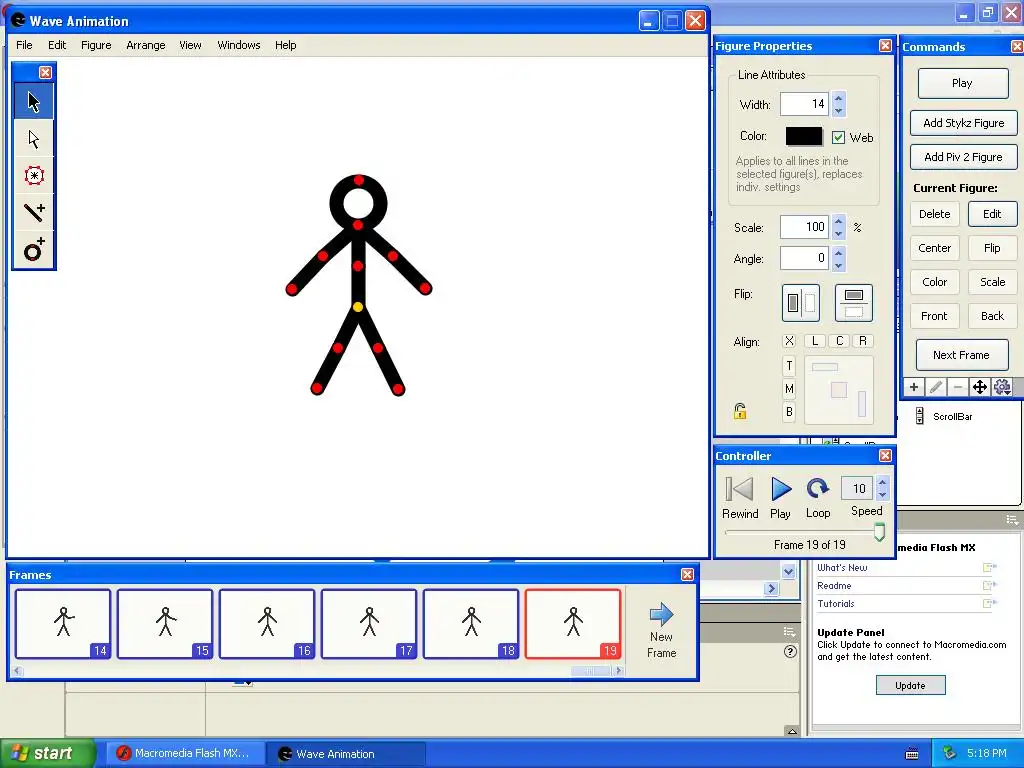Click the plus icon below Commands panel
This screenshot has width=1024, height=768.
[914, 387]
